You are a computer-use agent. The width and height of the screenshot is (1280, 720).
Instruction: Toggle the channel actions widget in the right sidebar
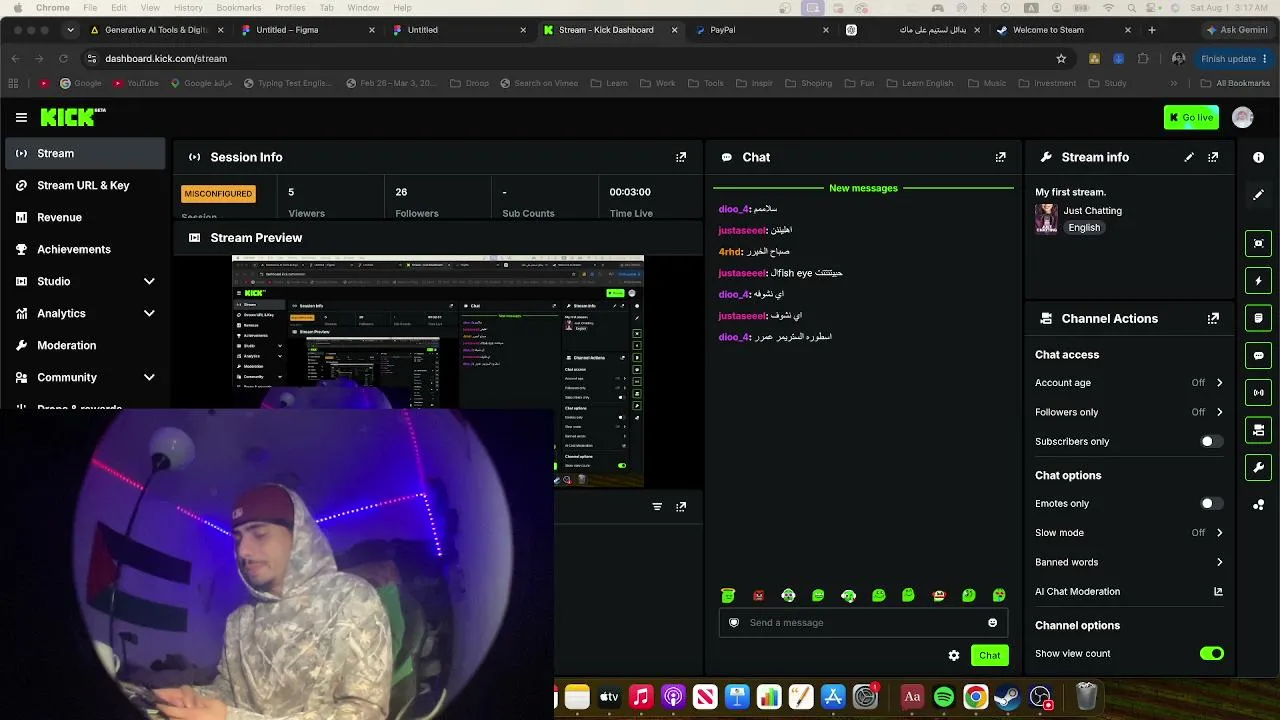point(1258,430)
